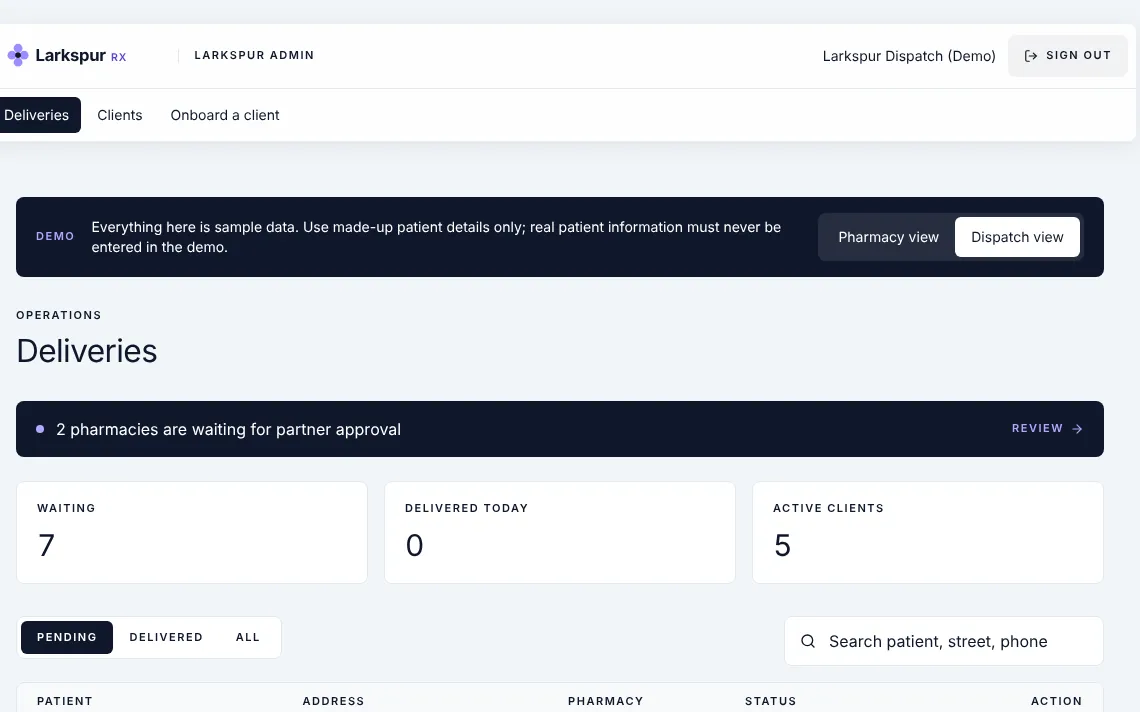The image size is (1140, 712).
Task: Click the search magnifier icon
Action: 808,641
